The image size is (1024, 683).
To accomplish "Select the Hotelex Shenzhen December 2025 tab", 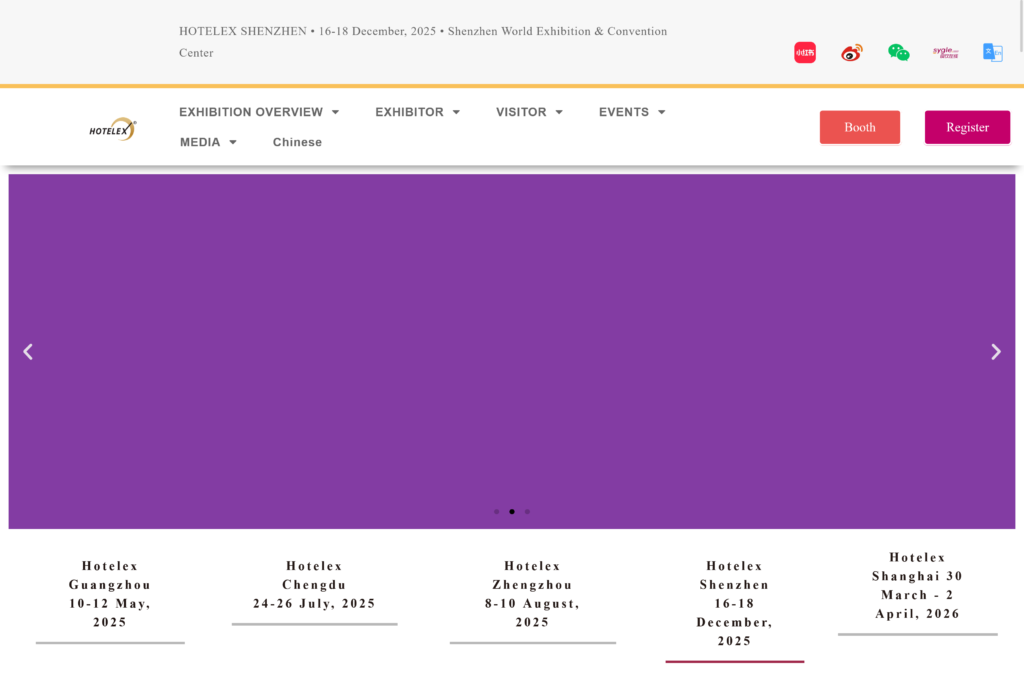I will point(734,603).
